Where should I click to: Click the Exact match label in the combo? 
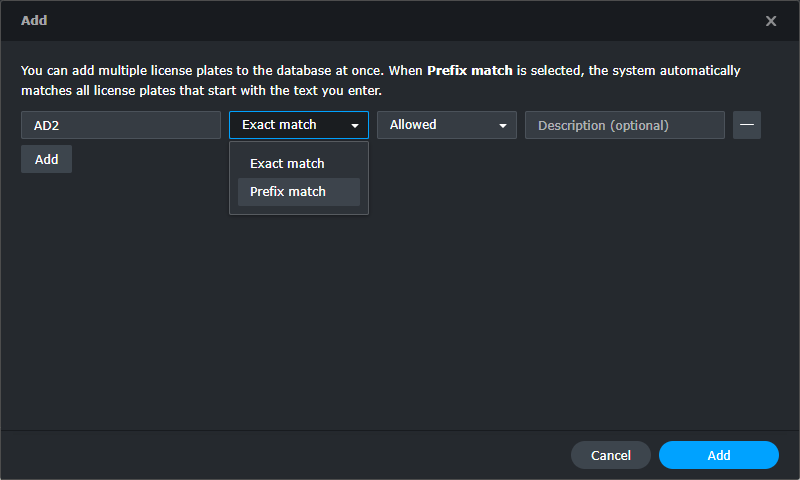click(x=279, y=124)
